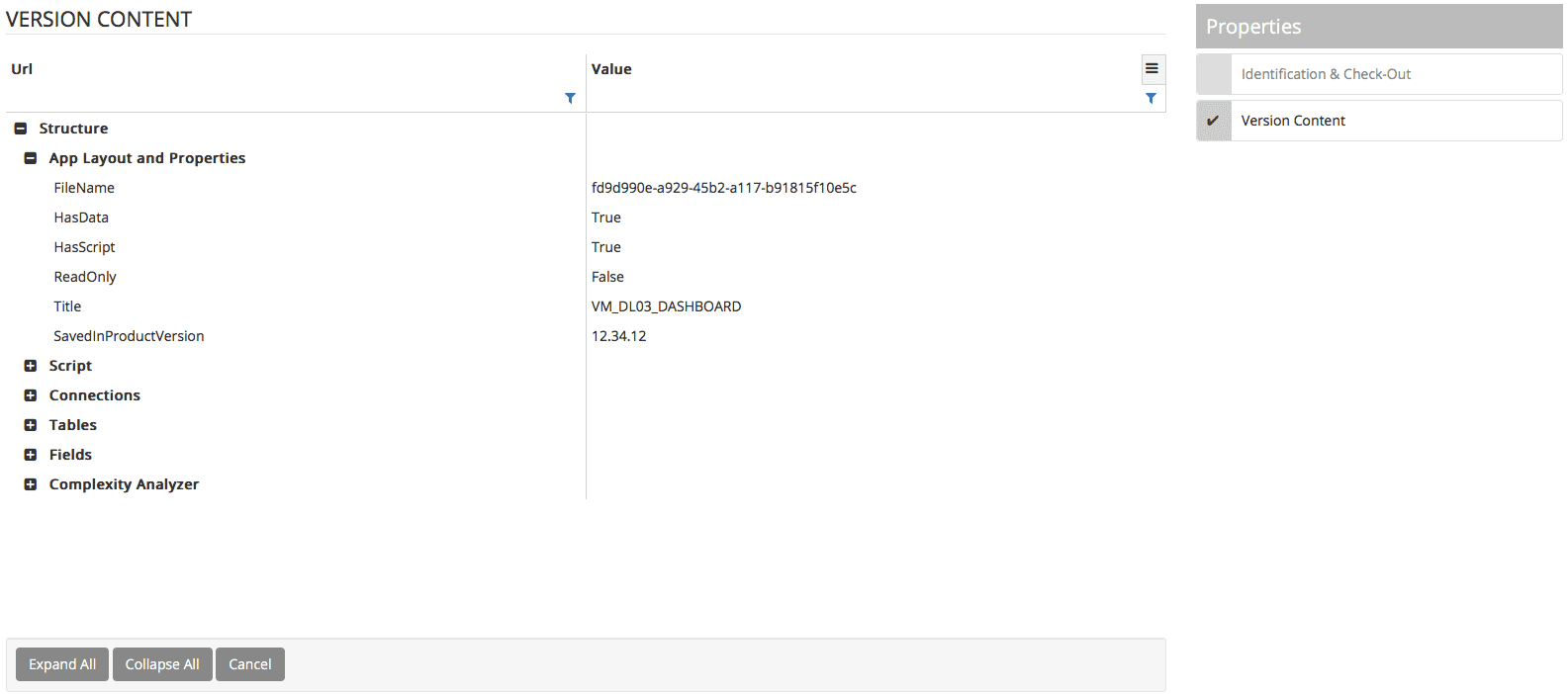Image resolution: width=1568 pixels, height=694 pixels.
Task: Open Identification & Check-Out section
Action: 1326,74
